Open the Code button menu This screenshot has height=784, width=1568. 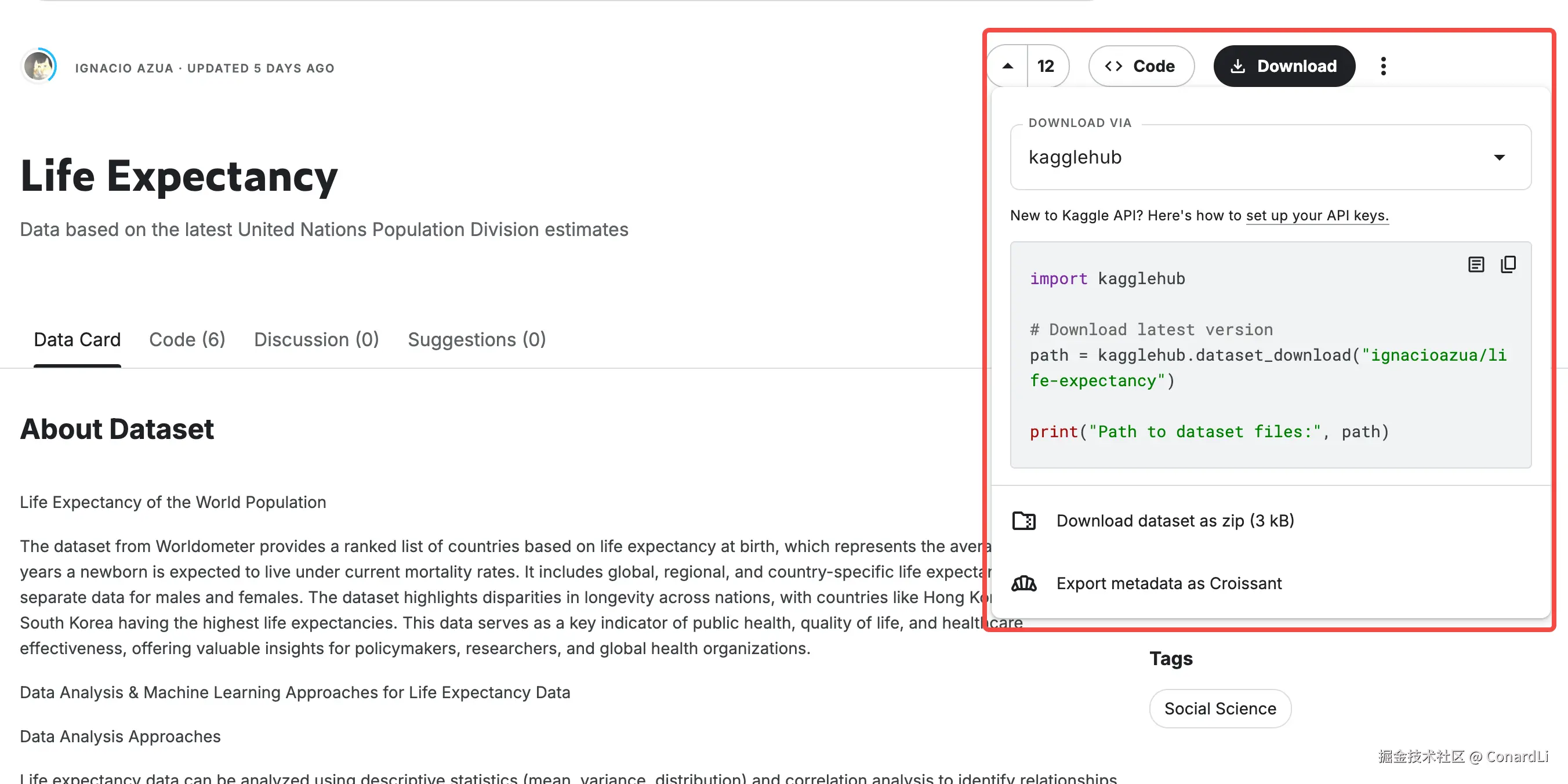pyautogui.click(x=1141, y=66)
